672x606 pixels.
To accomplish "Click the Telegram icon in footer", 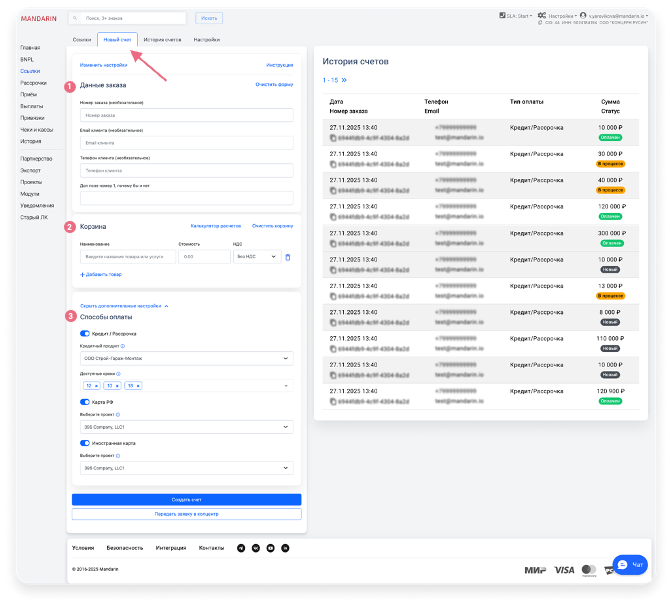I will pos(240,548).
